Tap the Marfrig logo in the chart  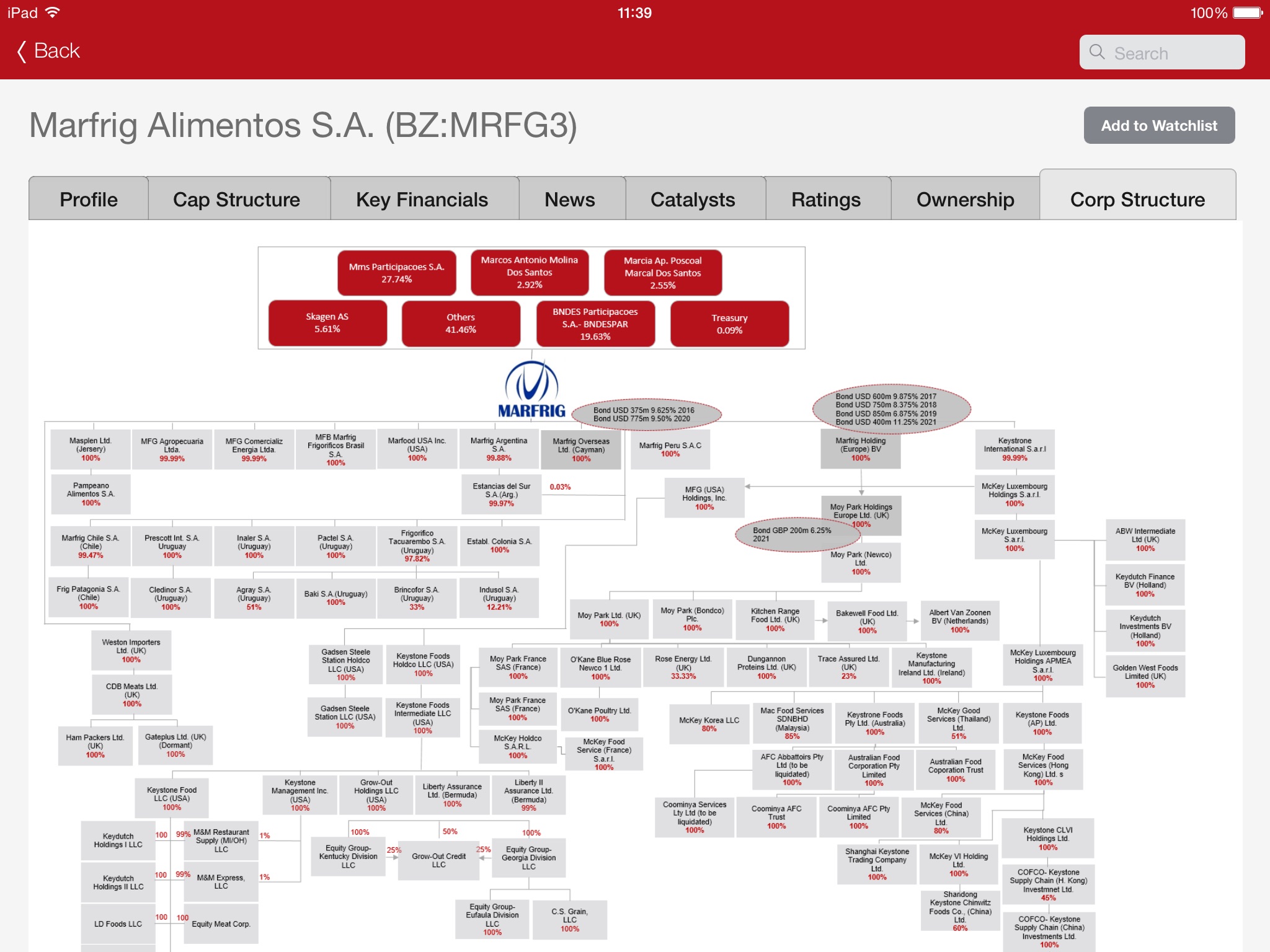[x=531, y=390]
